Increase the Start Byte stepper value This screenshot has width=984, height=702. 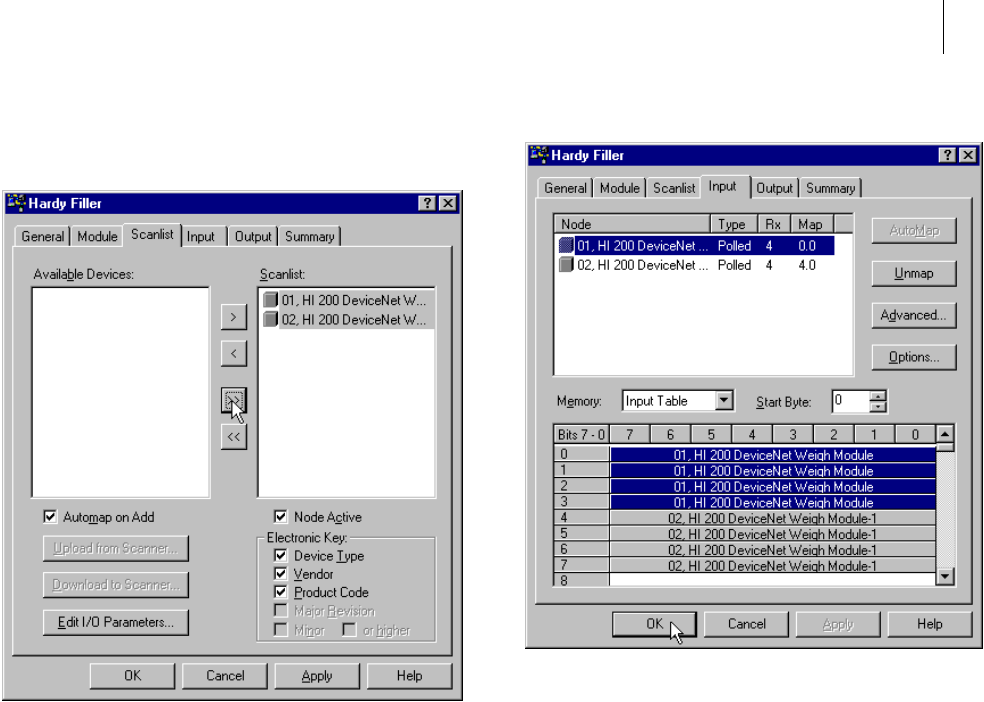(878, 396)
